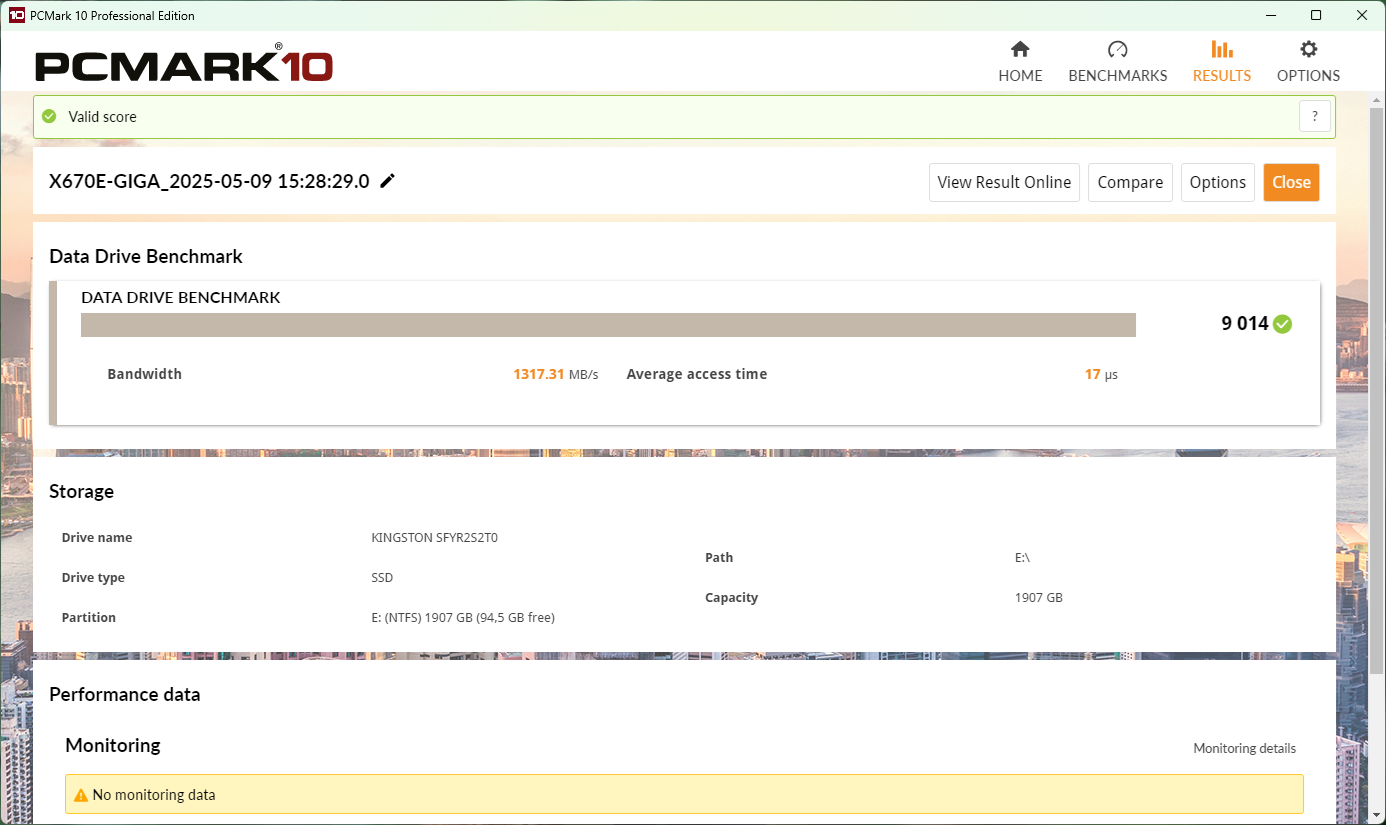Click the Capacity label
The width and height of the screenshot is (1386, 825).
[x=732, y=597]
